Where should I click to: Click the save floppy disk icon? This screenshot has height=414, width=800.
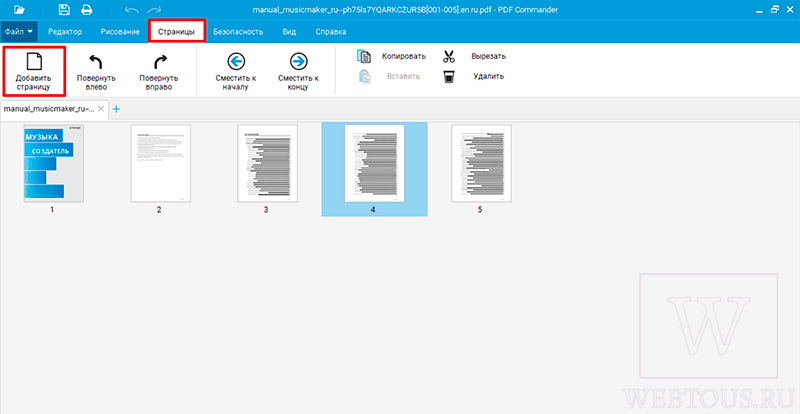pyautogui.click(x=64, y=9)
